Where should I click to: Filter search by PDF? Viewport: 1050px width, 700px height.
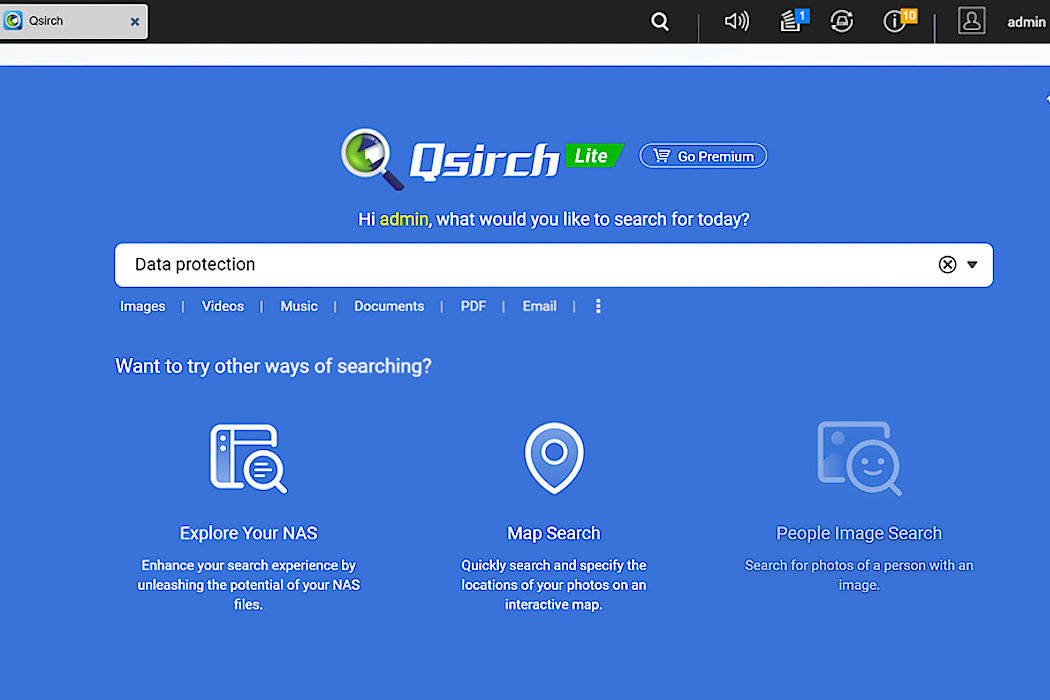[473, 307]
